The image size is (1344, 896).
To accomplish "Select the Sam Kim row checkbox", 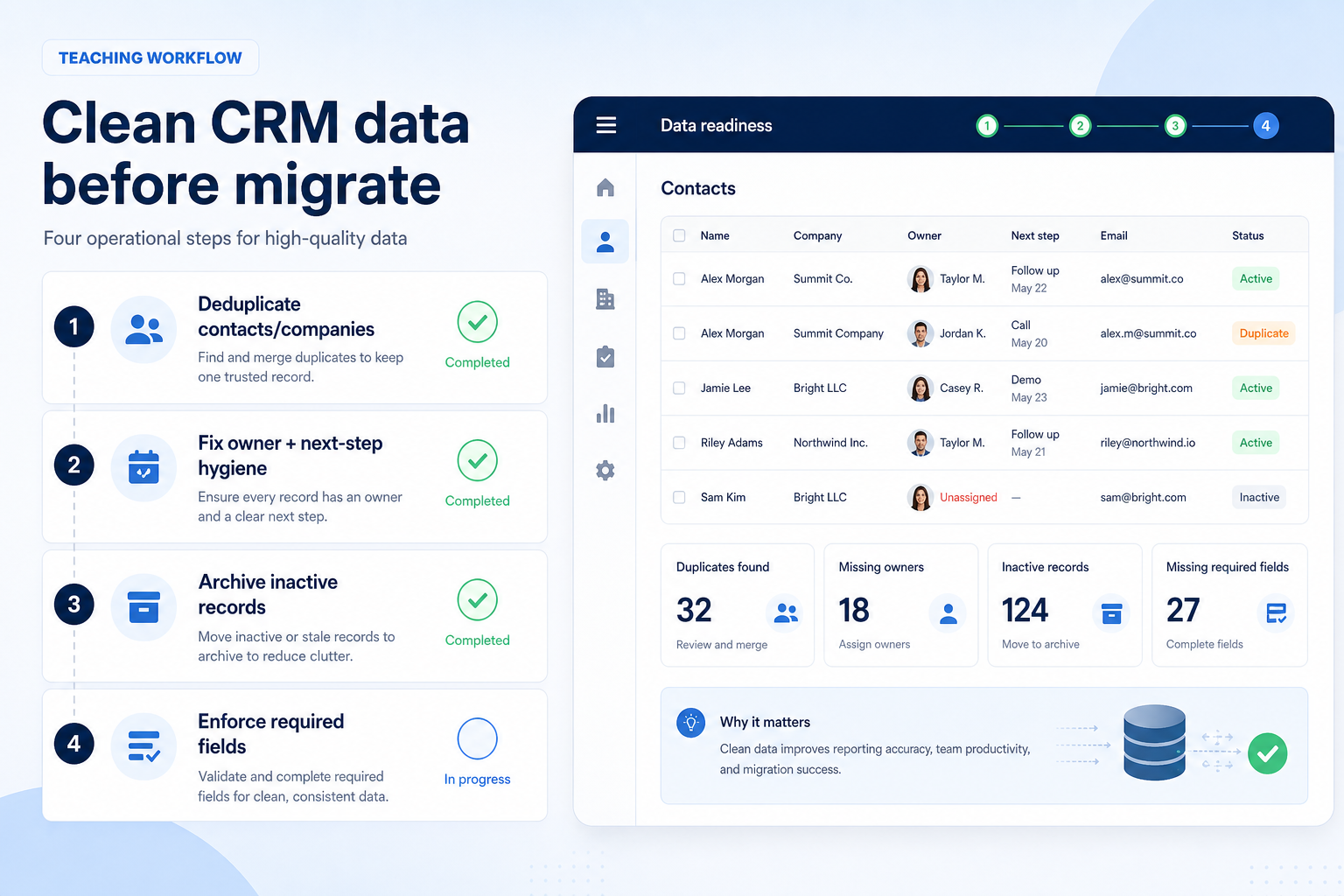I will (x=679, y=497).
